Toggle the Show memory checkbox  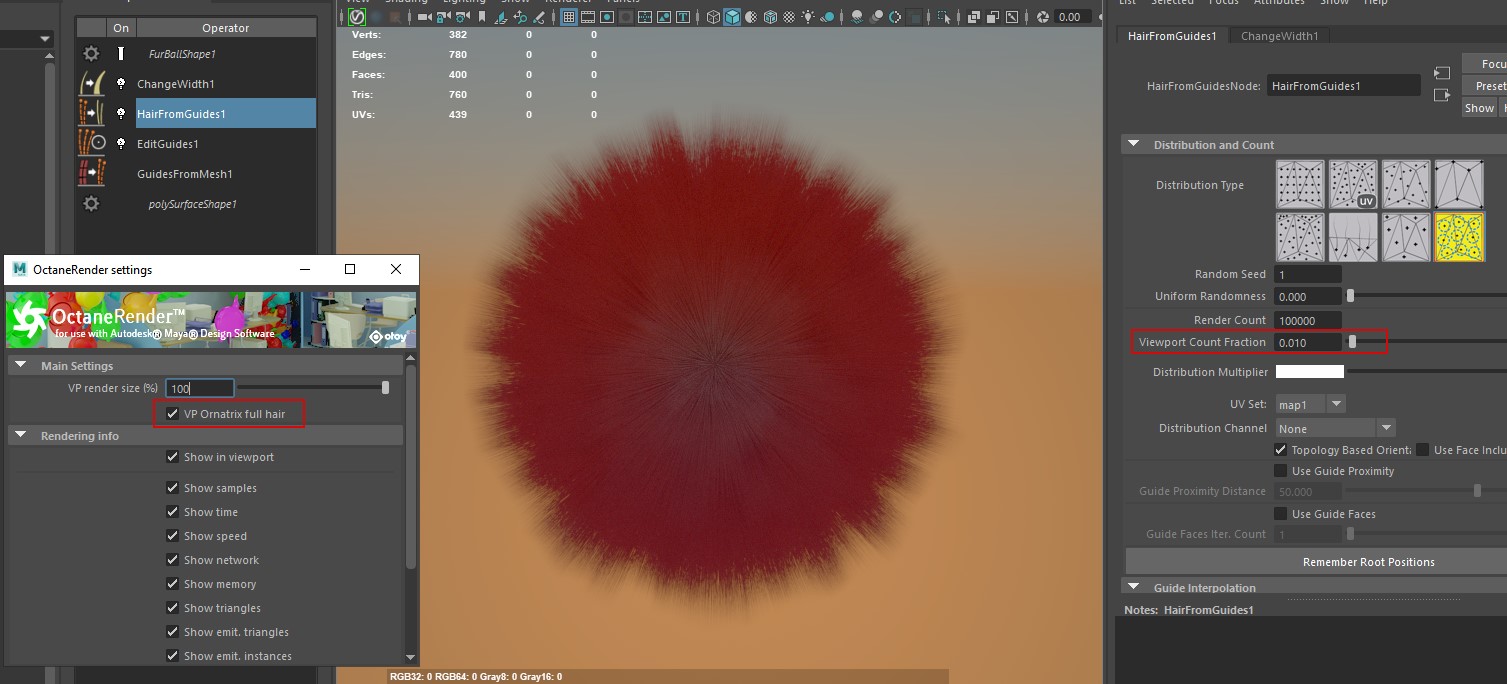pyautogui.click(x=173, y=584)
